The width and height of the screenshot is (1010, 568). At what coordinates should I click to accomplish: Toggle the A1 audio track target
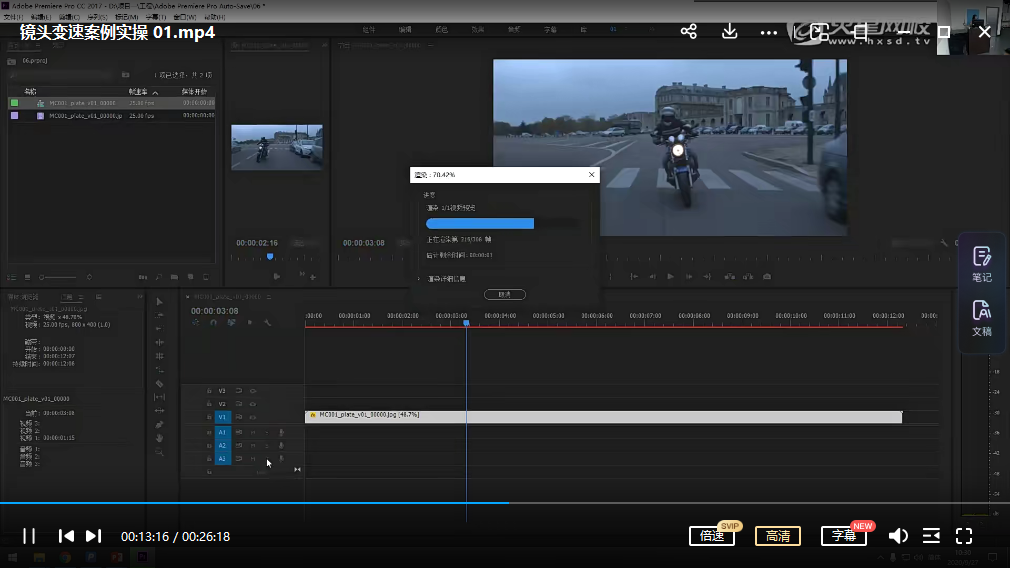(x=222, y=432)
